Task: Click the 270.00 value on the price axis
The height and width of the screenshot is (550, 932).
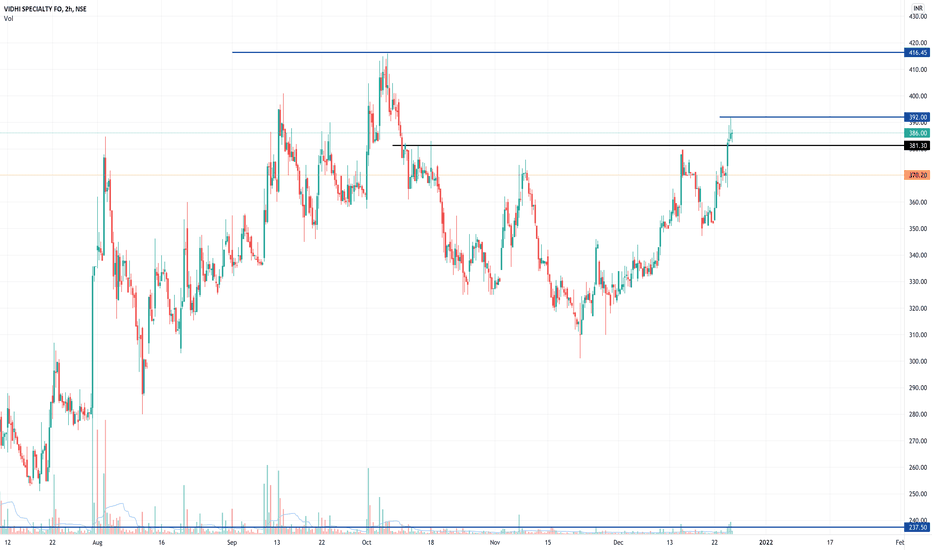Action: pos(918,441)
